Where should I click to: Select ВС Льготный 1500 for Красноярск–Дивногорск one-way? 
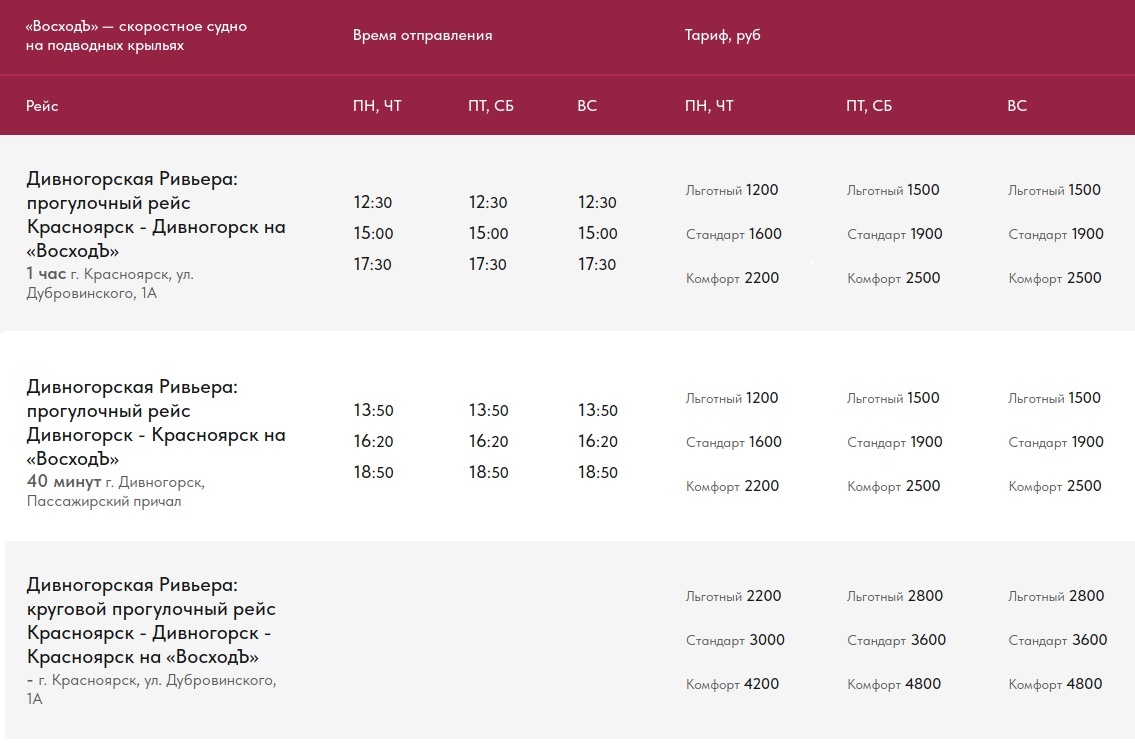coord(1055,190)
